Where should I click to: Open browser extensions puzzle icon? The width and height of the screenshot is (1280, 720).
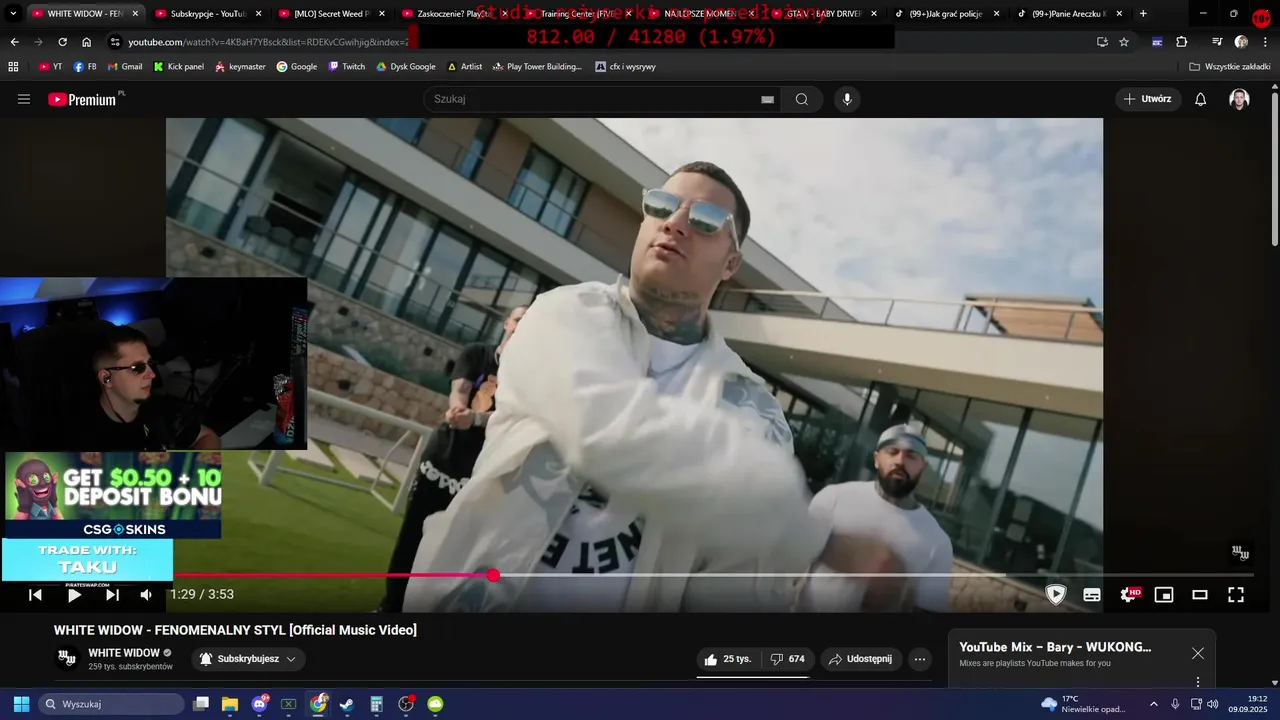pyautogui.click(x=1181, y=42)
